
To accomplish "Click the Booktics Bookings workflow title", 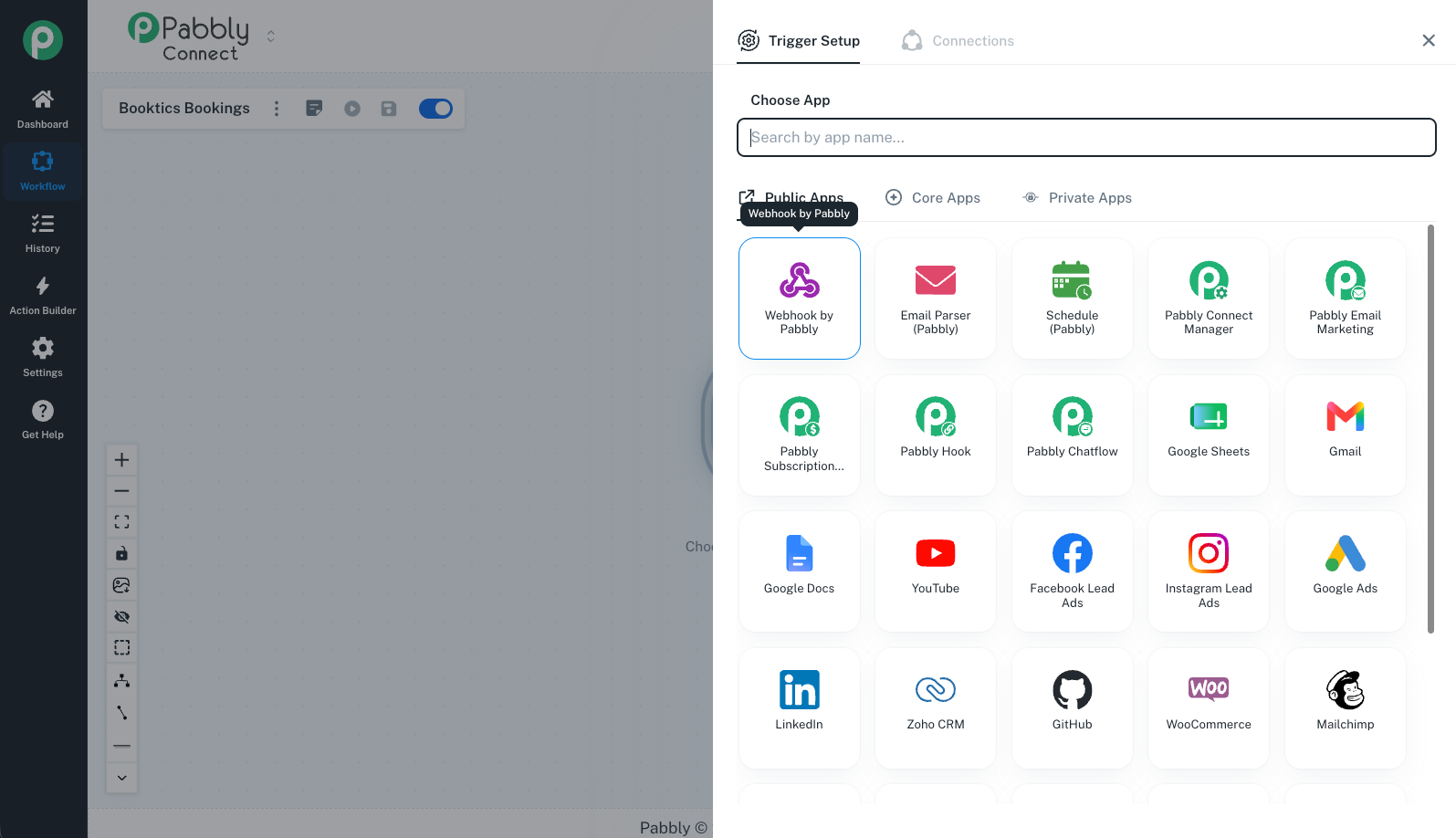I will 184,108.
